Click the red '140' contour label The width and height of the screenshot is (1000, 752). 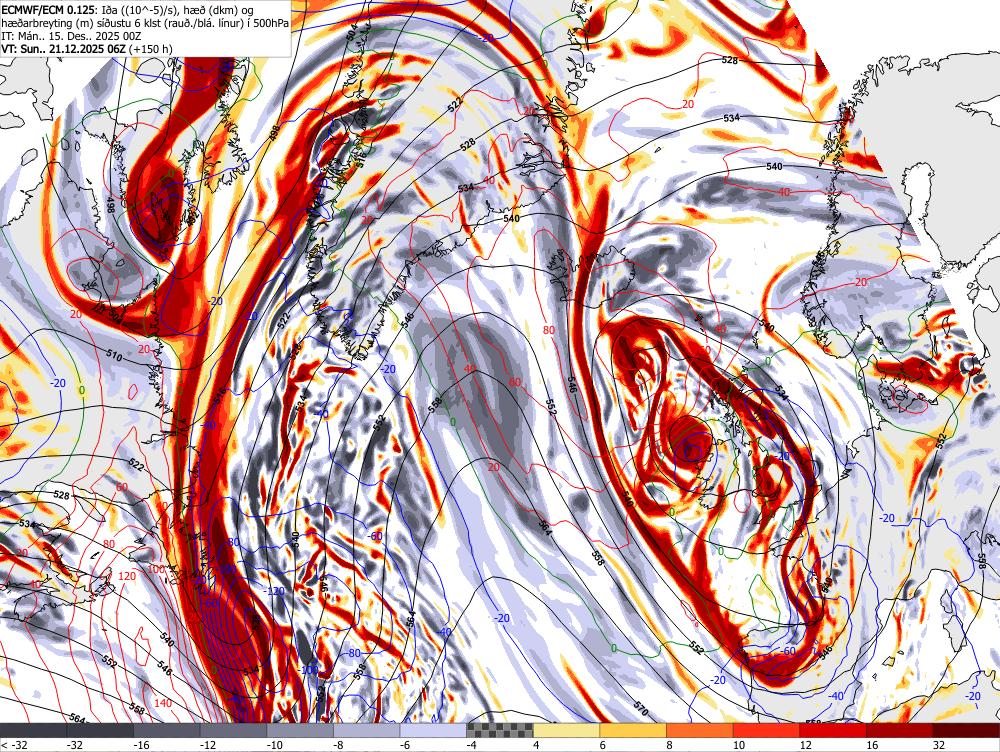pos(163,703)
